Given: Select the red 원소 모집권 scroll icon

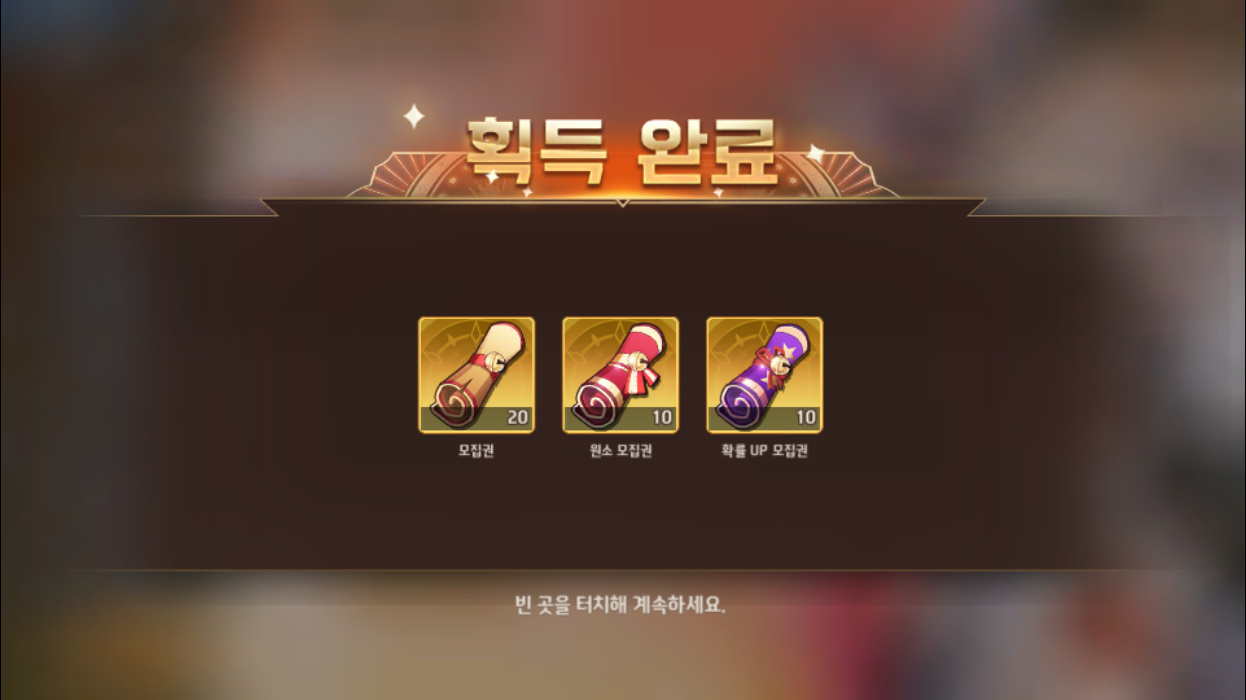Looking at the screenshot, I should pos(620,375).
